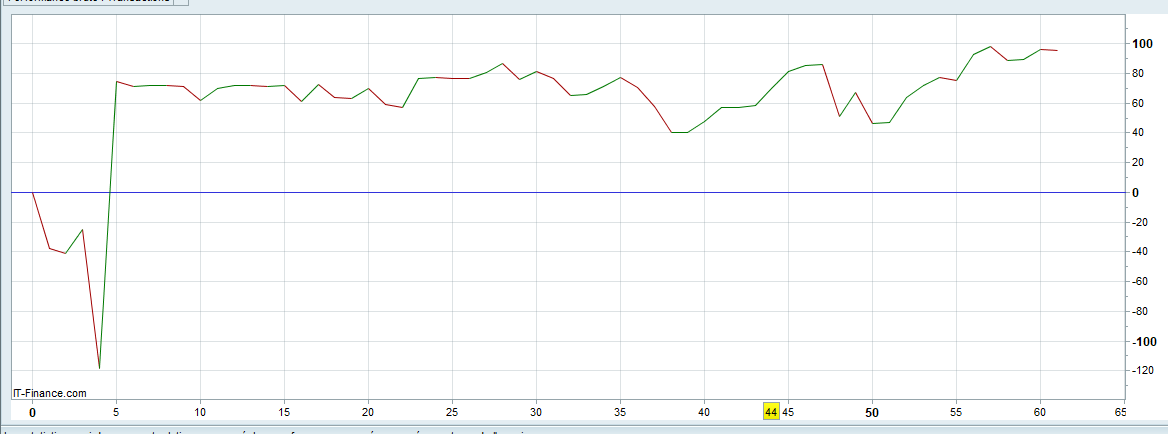1168x434 pixels.
Task: Select the x-axis label 5
Action: pyautogui.click(x=116, y=412)
